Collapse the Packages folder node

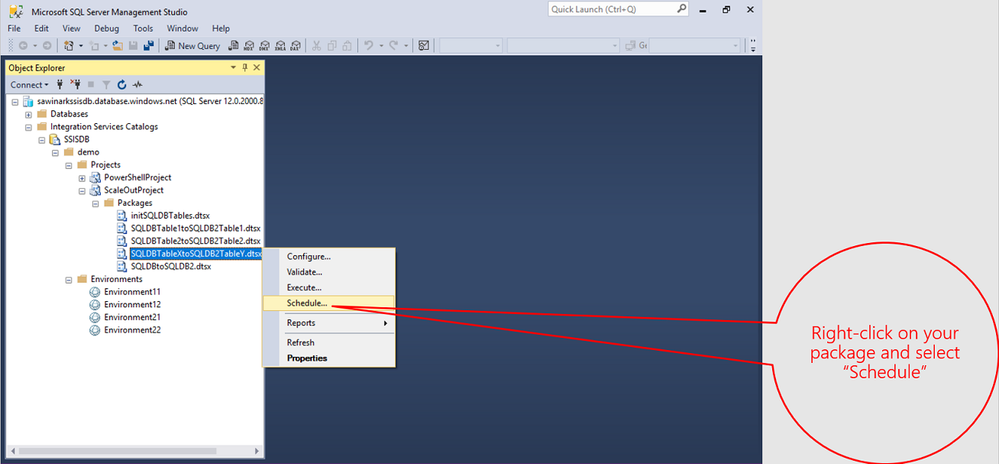pos(96,203)
